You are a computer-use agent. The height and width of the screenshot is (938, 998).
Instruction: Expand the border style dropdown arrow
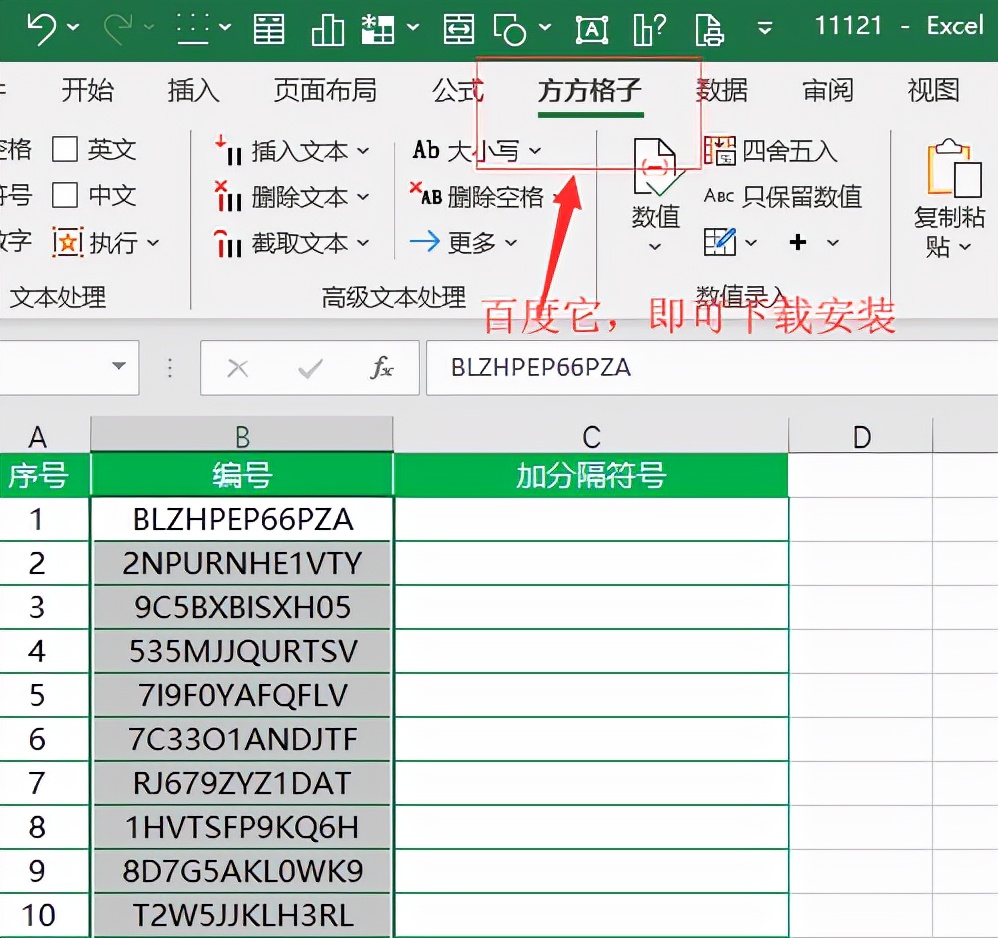[x=225, y=27]
